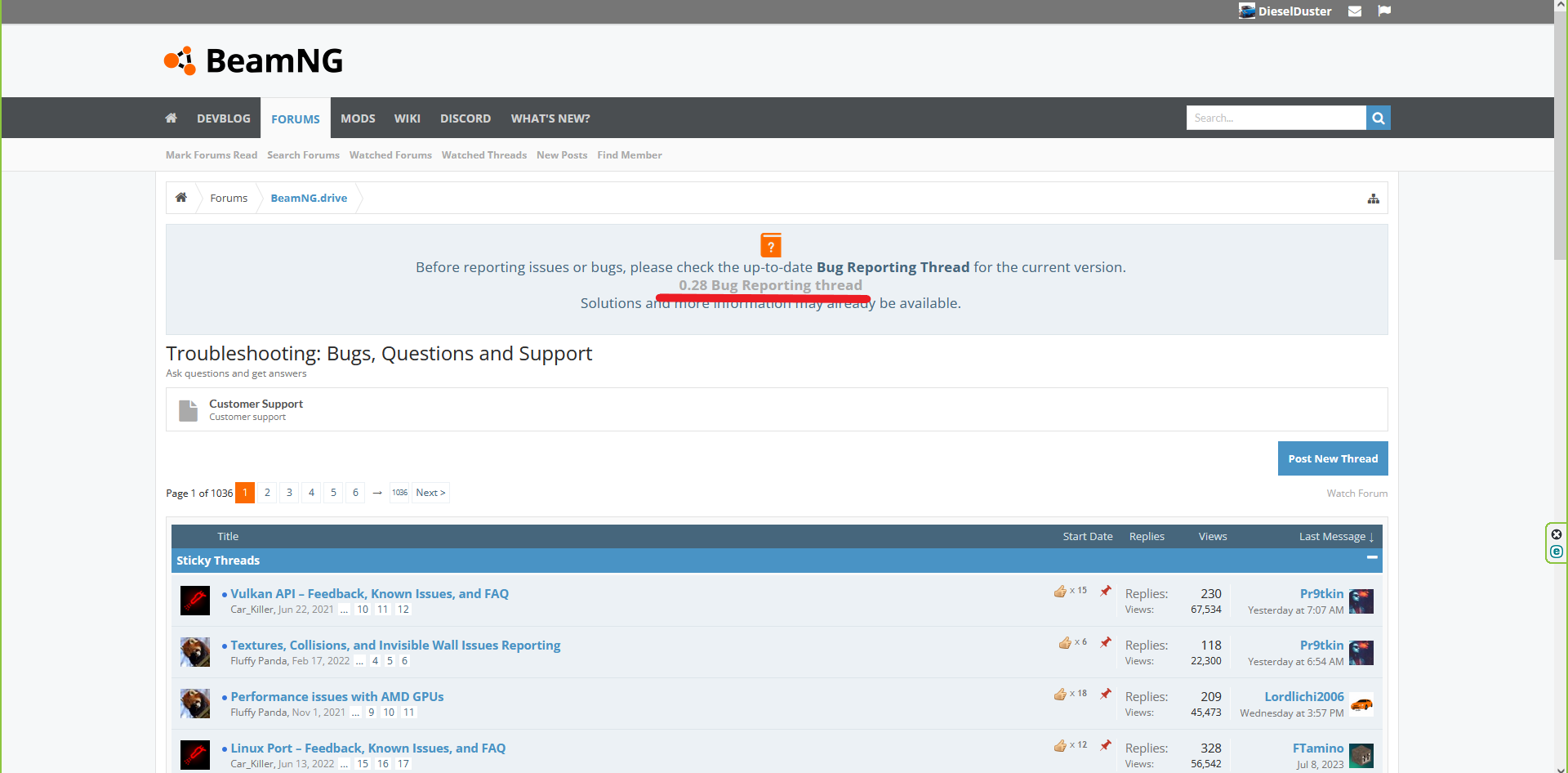Click the Watched Forums link

point(390,155)
